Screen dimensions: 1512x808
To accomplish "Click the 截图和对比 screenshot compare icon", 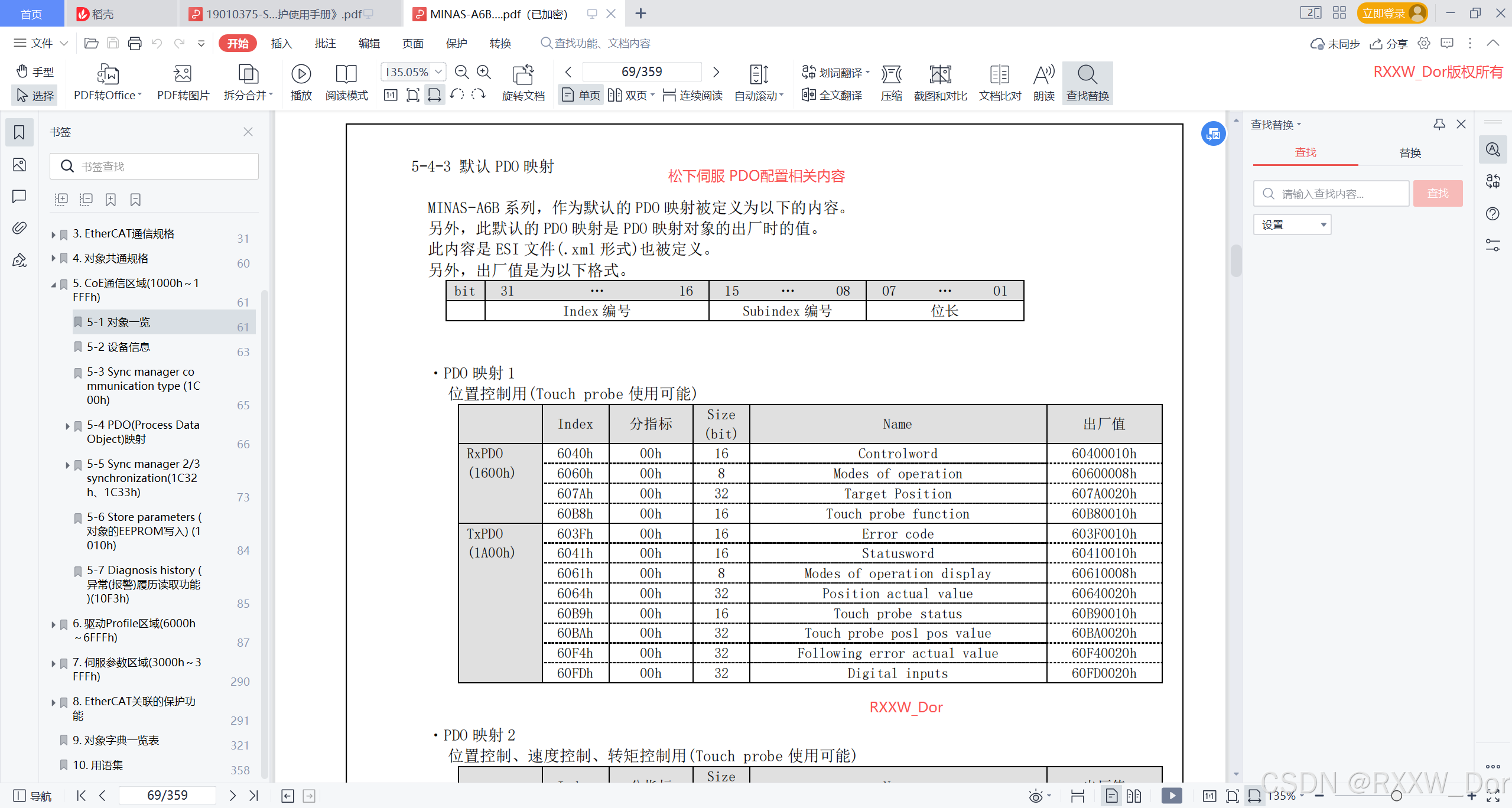I will click(940, 74).
